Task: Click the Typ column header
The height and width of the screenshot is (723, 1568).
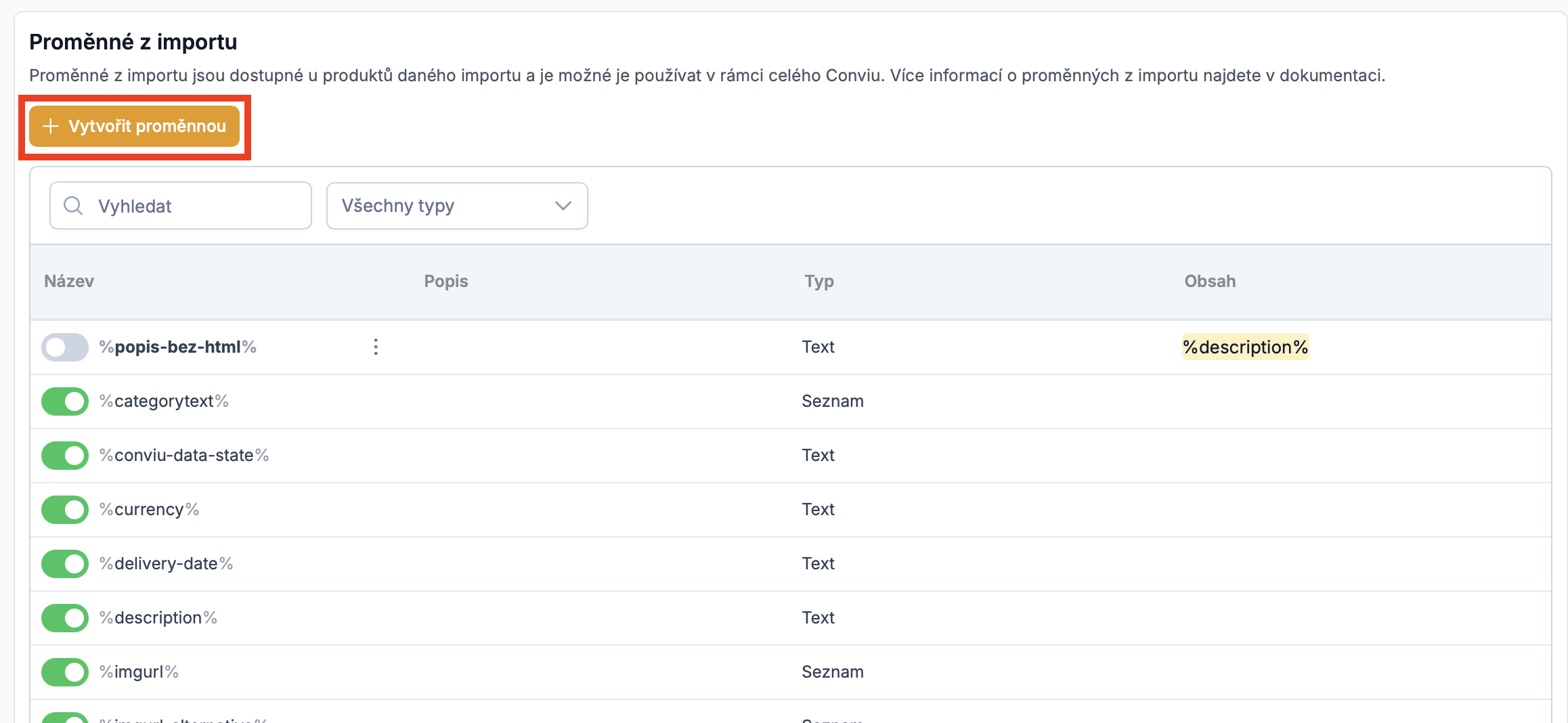Action: 819,282
